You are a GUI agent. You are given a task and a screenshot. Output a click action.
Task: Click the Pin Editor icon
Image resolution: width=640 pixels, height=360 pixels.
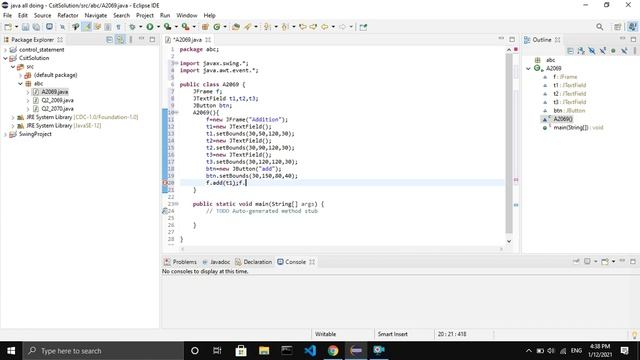363,27
